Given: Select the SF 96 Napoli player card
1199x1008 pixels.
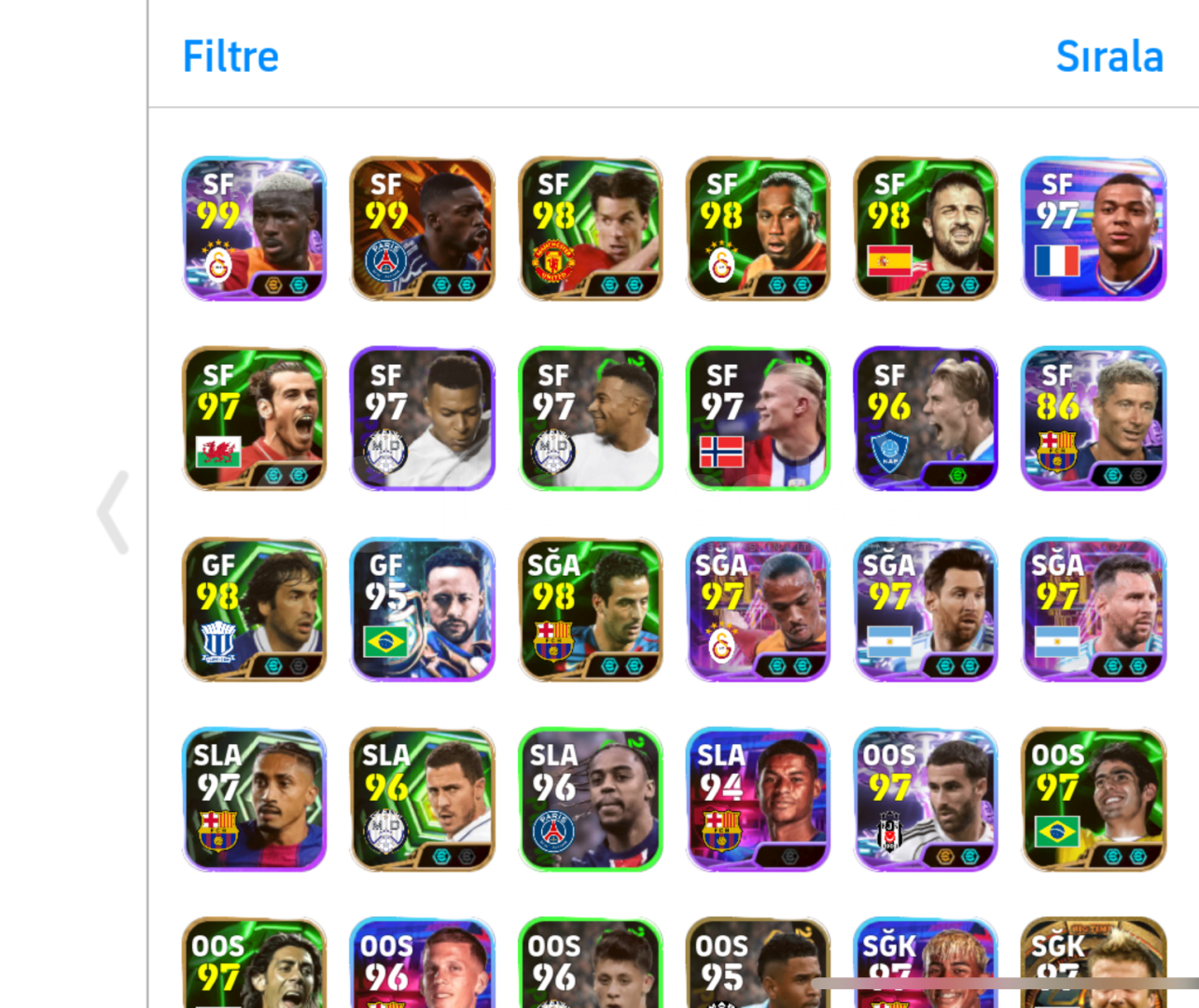Looking at the screenshot, I should [926, 419].
